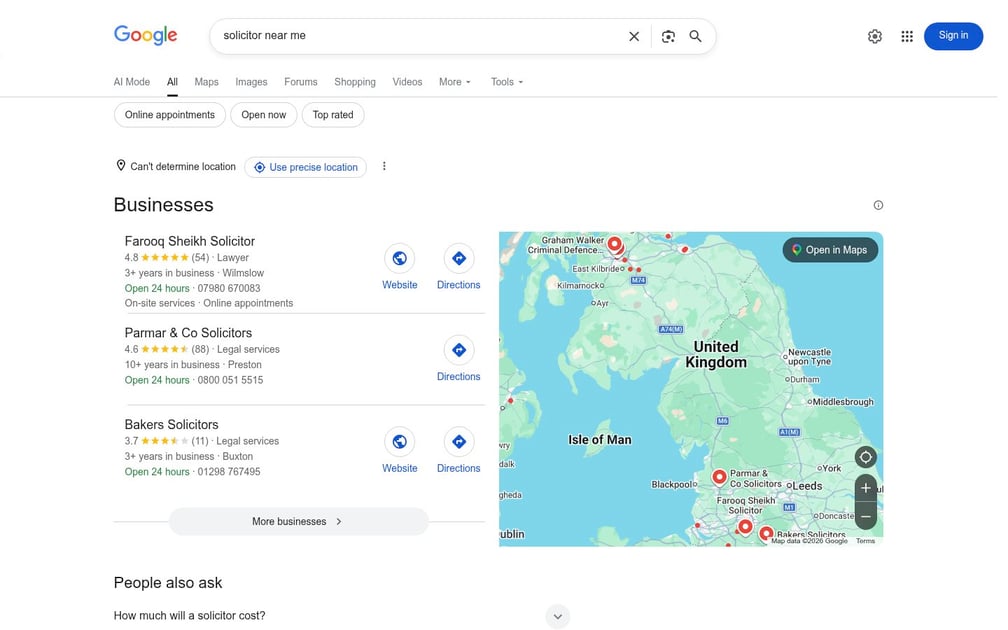Expand the More search categories dropdown
This screenshot has width=1008, height=630.
click(x=455, y=82)
